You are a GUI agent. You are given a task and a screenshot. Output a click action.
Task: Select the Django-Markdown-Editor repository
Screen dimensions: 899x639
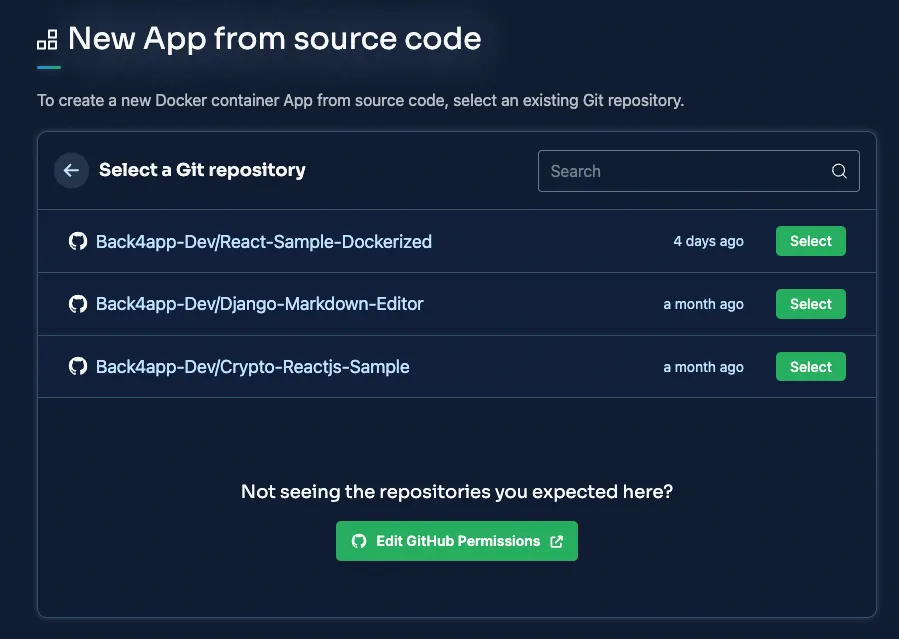coord(810,304)
